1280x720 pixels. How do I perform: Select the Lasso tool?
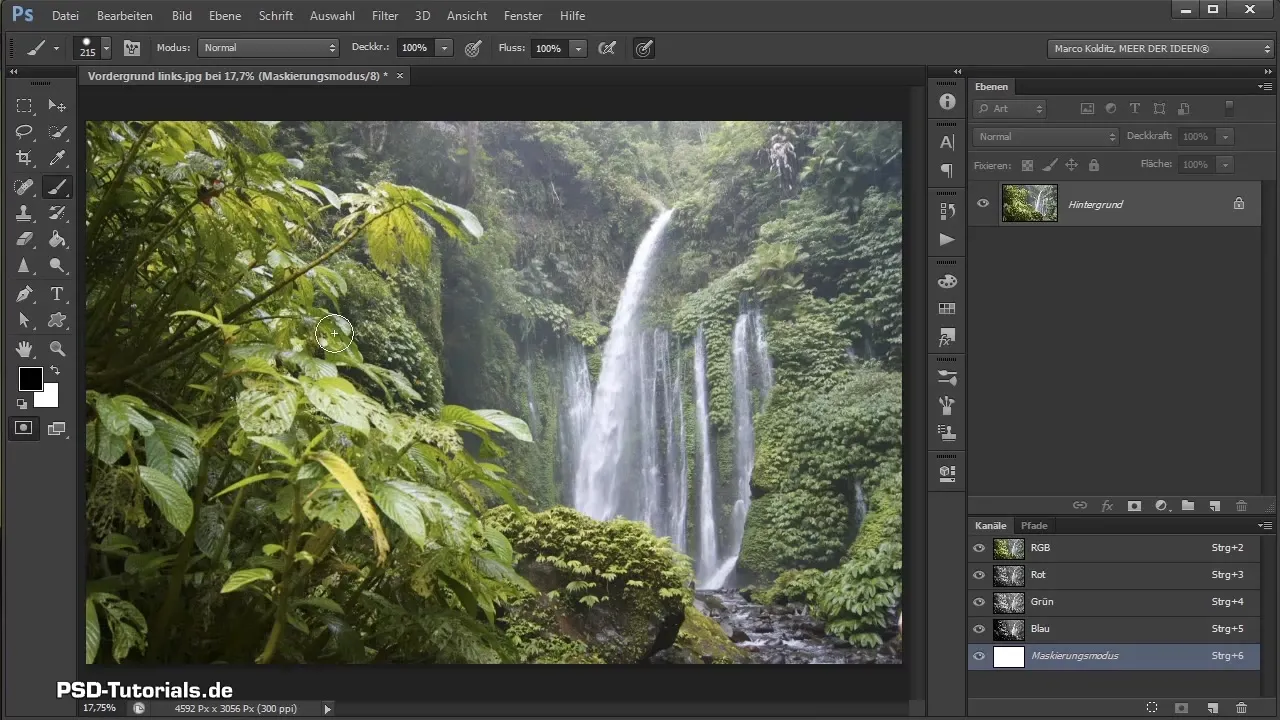tap(24, 132)
